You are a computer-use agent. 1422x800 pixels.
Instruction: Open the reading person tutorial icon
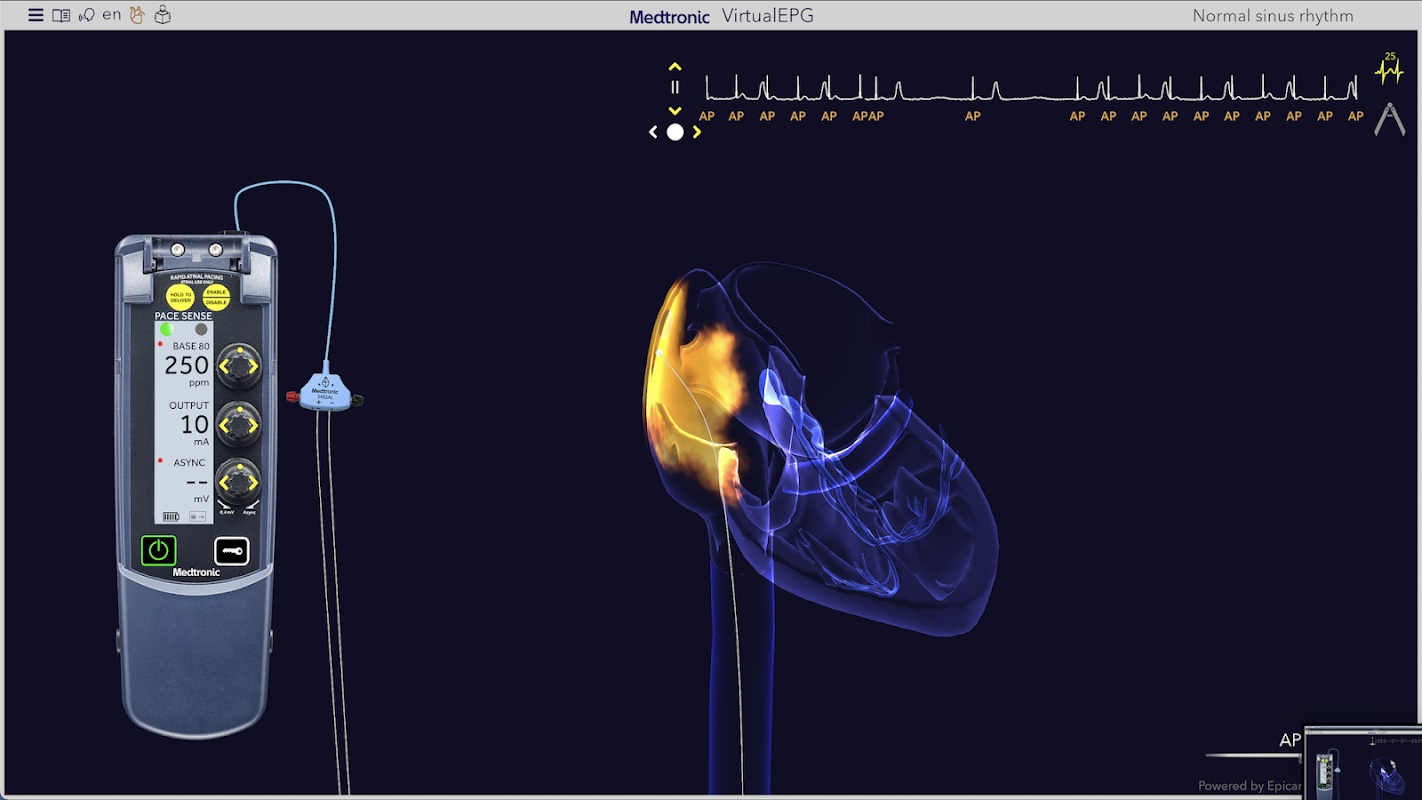point(163,15)
